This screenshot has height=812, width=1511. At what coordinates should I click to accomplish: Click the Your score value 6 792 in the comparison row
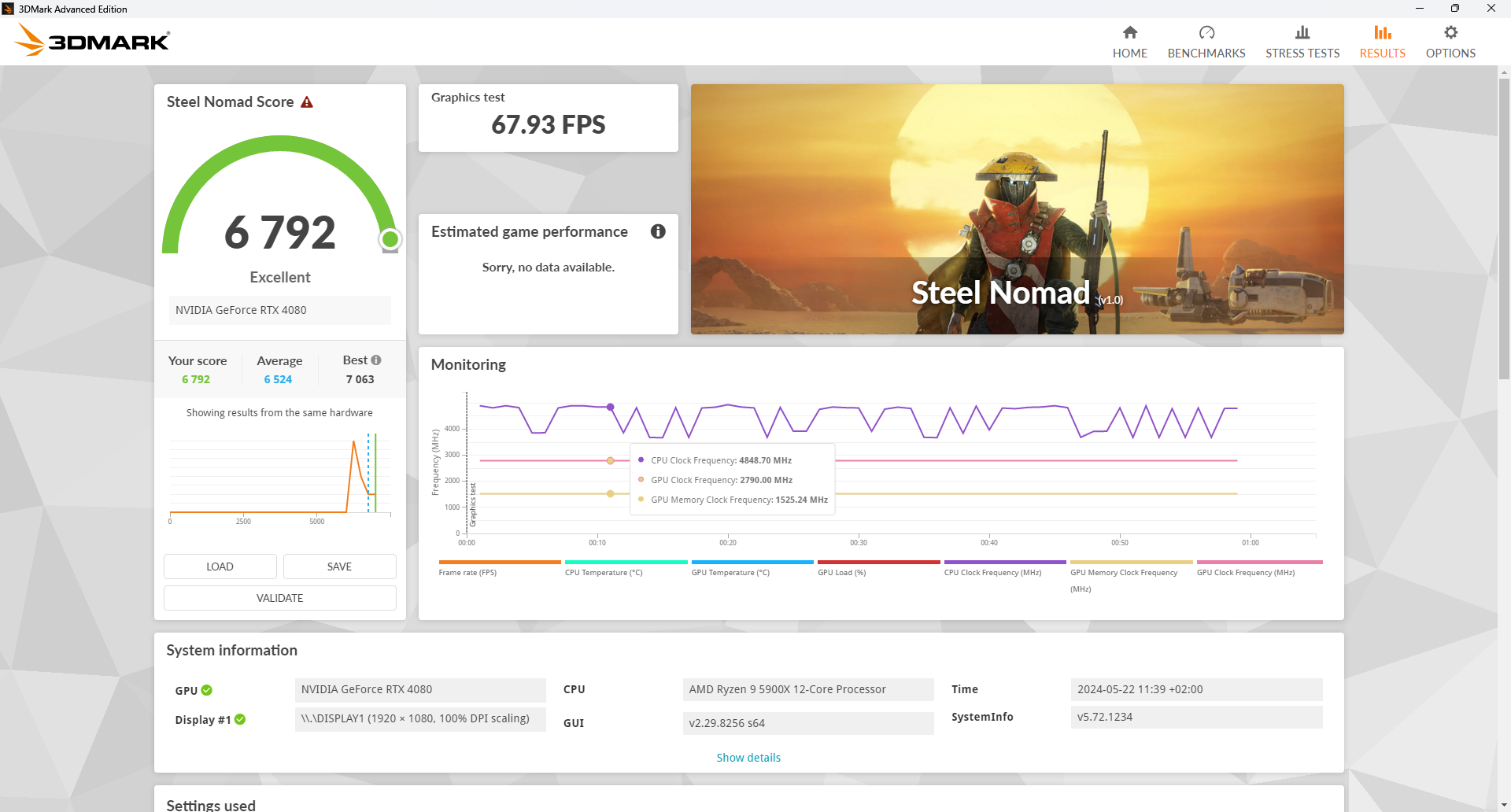(196, 379)
